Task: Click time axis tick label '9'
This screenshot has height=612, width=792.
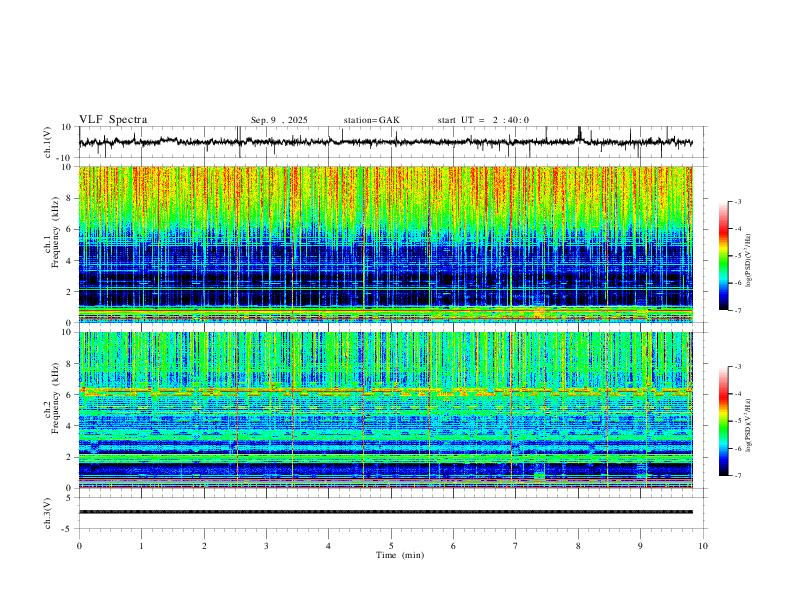Action: (x=640, y=546)
